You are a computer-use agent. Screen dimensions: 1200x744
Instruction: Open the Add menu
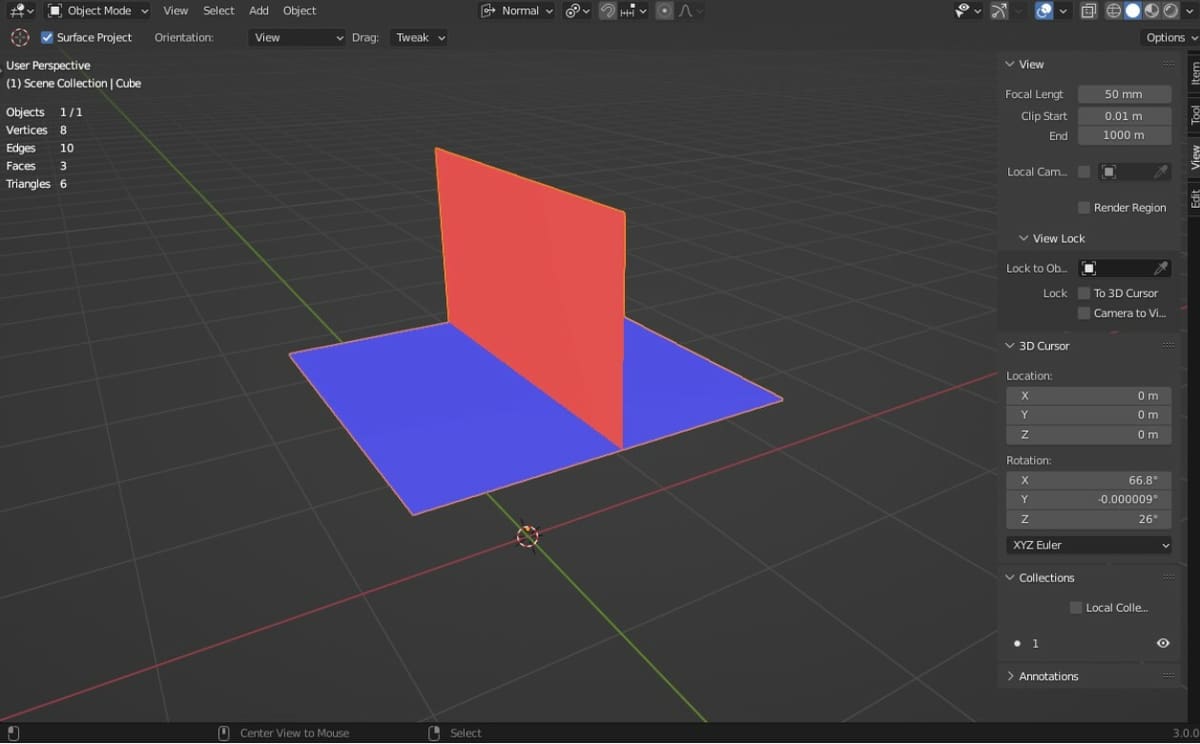click(259, 10)
